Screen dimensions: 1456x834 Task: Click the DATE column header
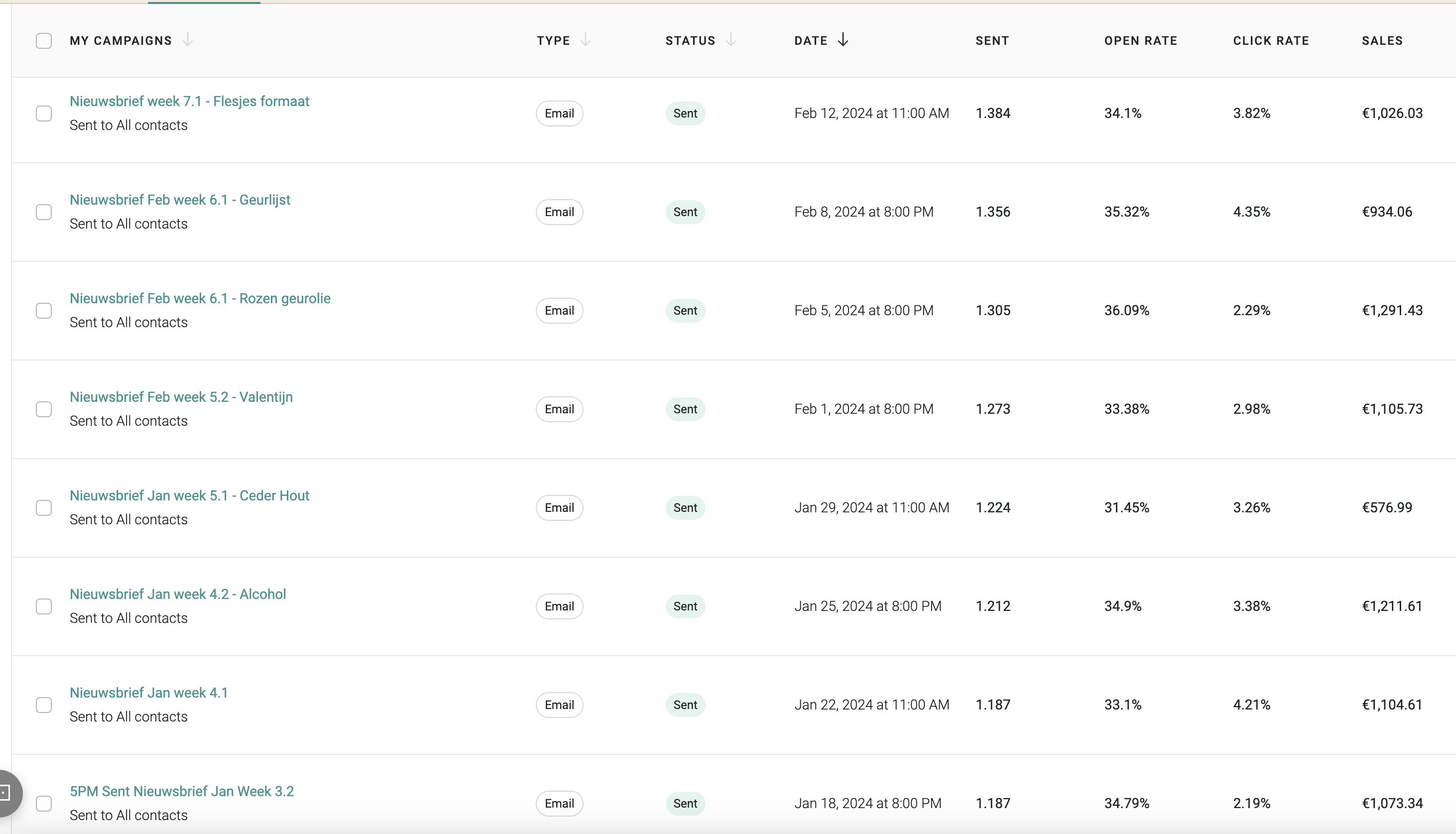(x=811, y=41)
